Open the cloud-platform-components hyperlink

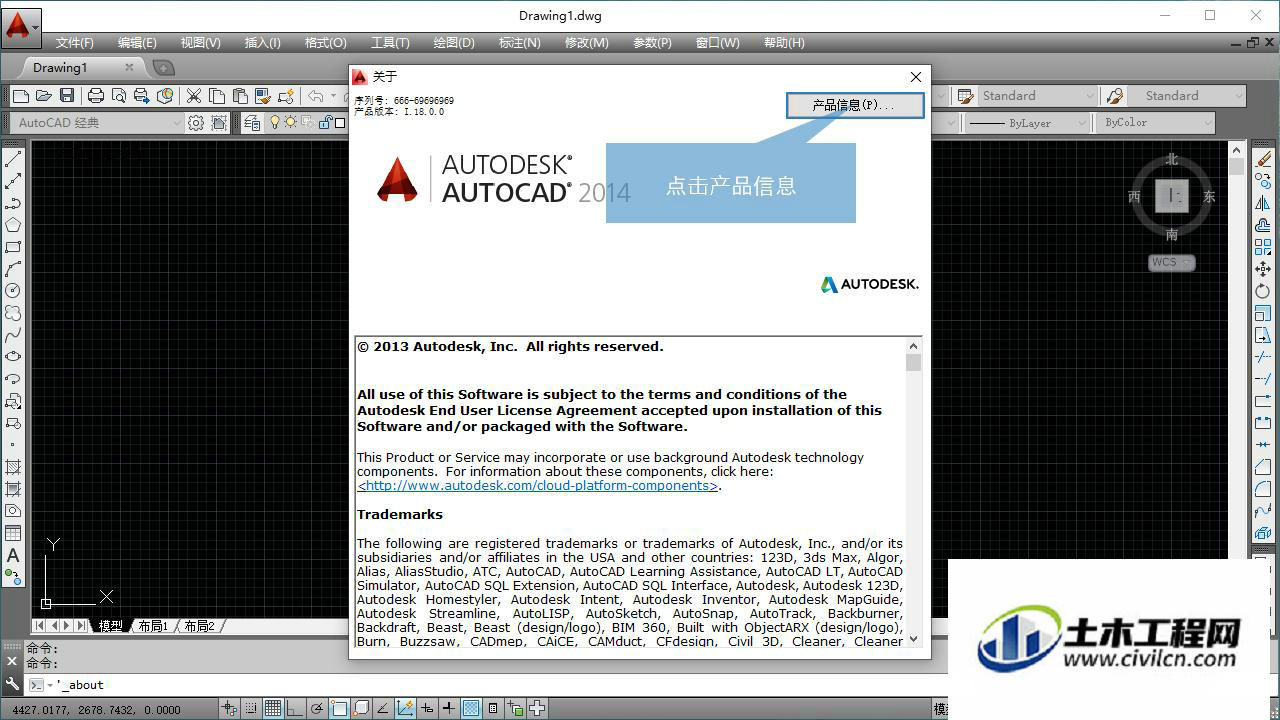click(x=538, y=486)
